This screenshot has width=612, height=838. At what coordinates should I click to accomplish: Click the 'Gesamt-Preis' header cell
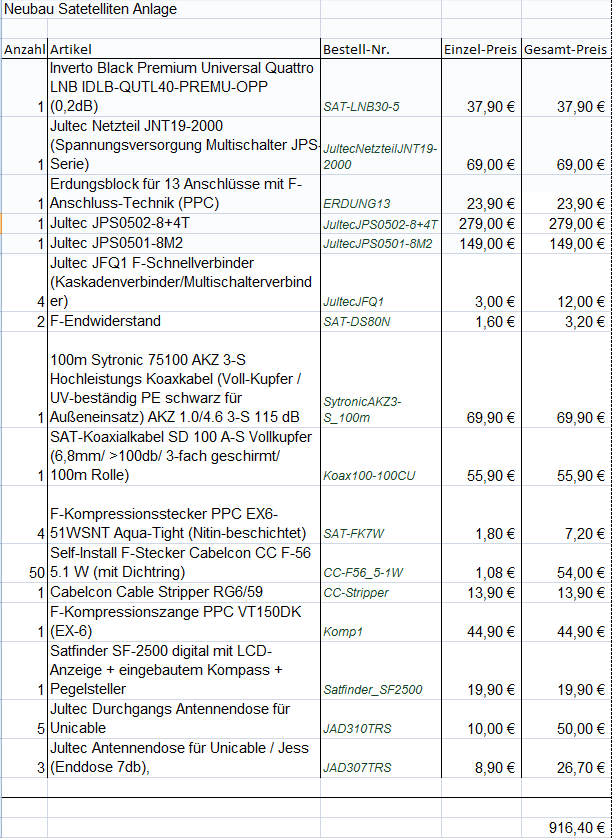pyautogui.click(x=565, y=49)
